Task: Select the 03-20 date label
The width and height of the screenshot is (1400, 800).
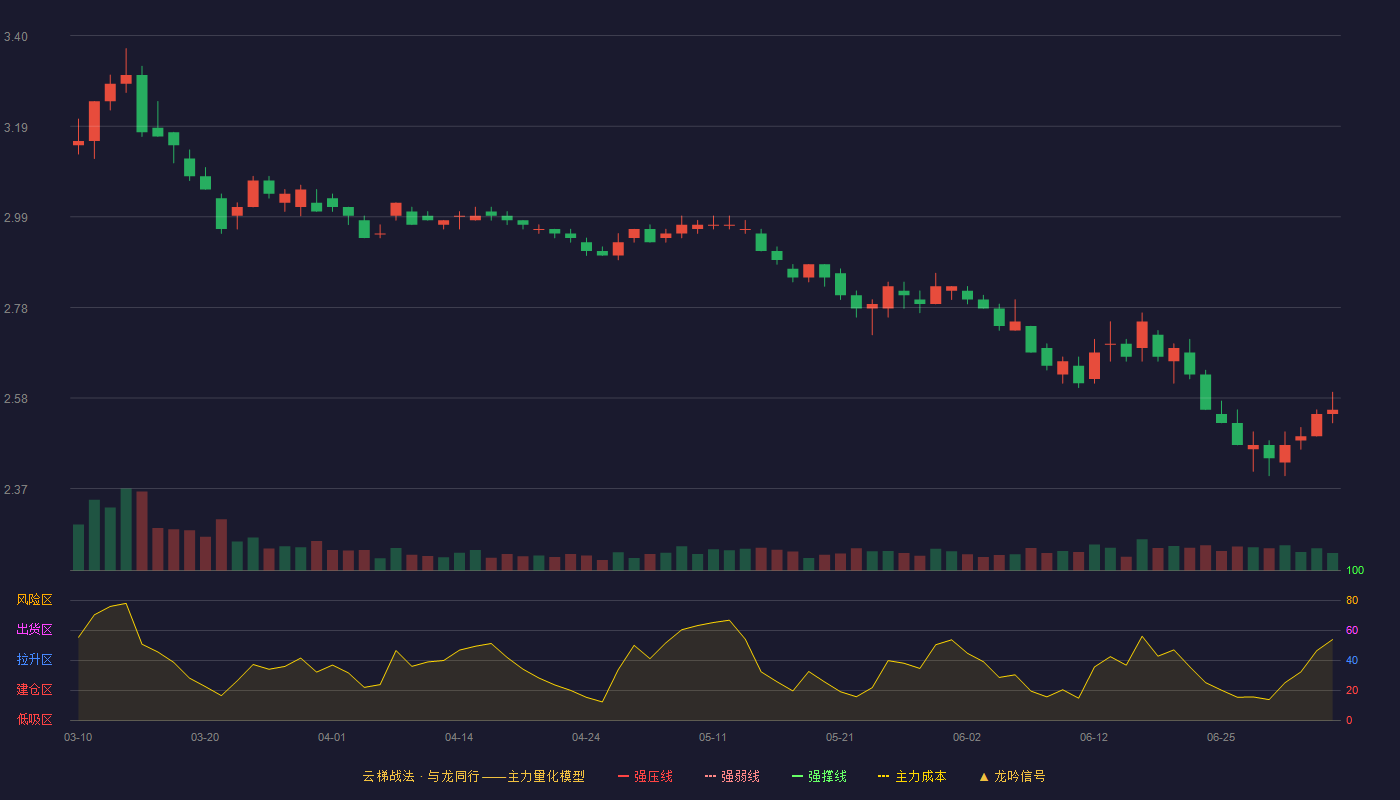Action: pos(205,737)
